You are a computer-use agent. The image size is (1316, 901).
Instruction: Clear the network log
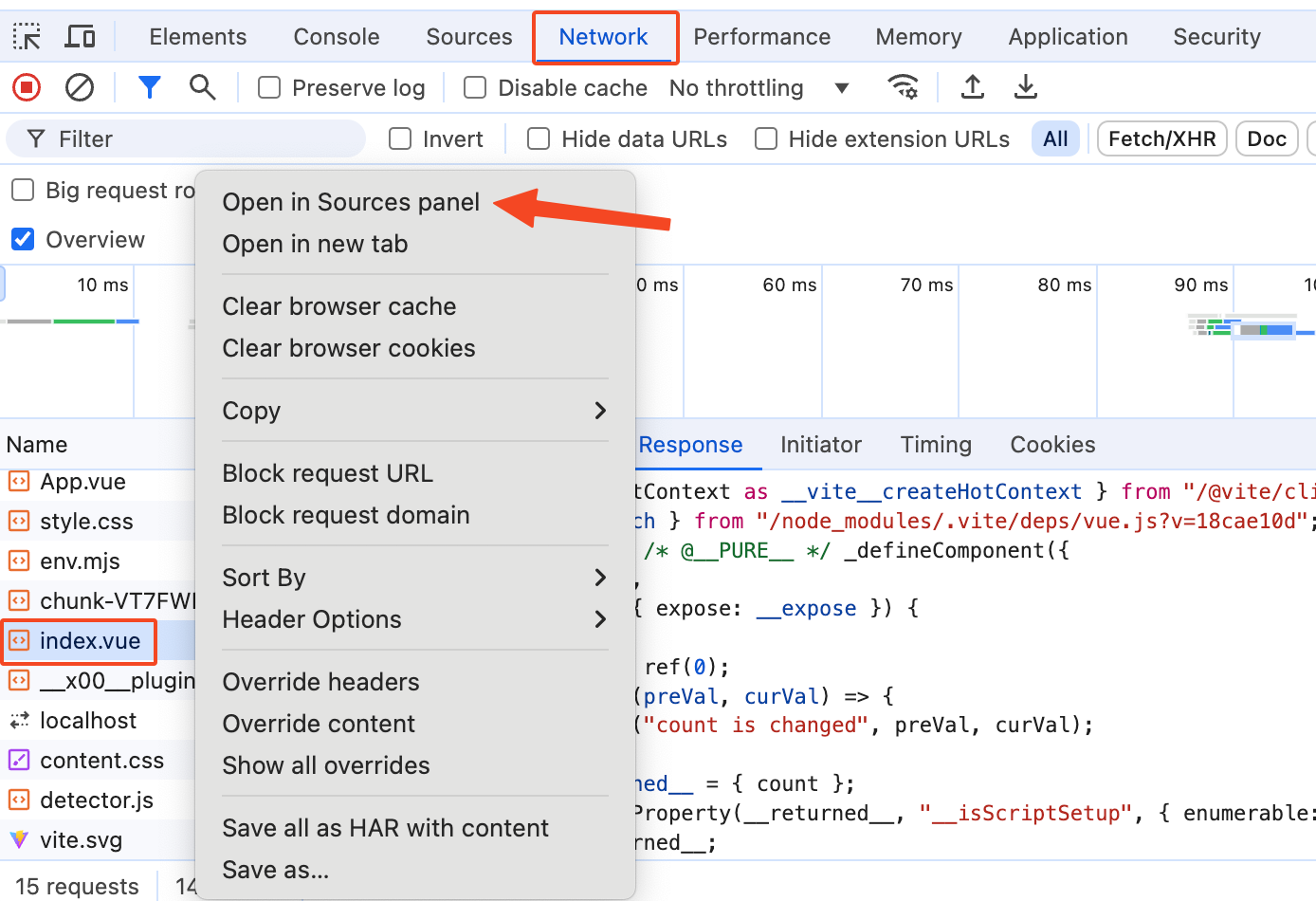[80, 88]
